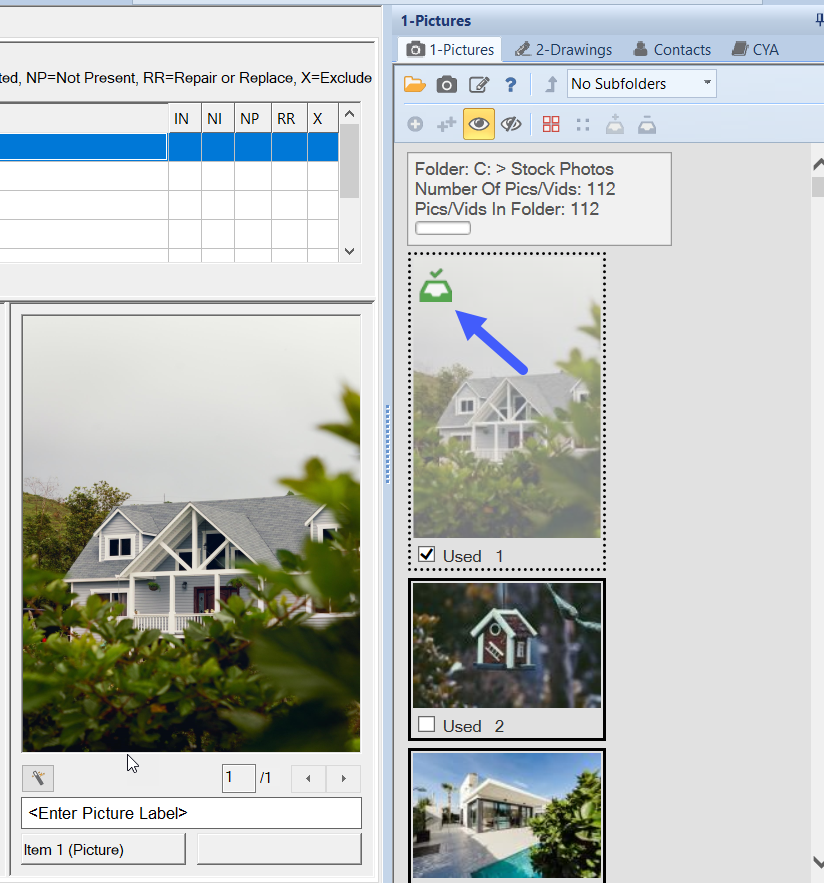Click the camera capture icon
The width and height of the screenshot is (824, 883).
[x=447, y=85]
